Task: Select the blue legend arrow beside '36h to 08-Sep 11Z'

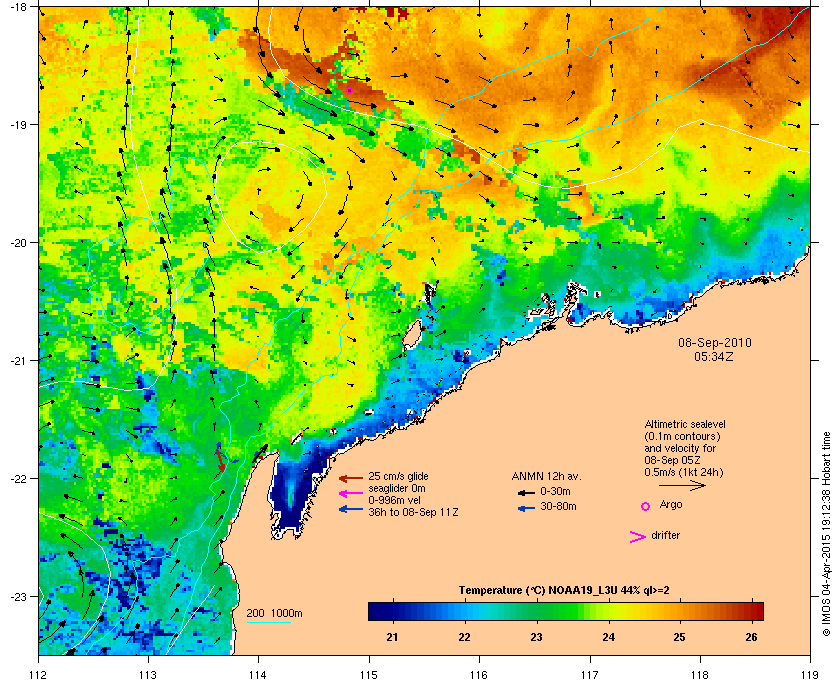Action: [351, 509]
